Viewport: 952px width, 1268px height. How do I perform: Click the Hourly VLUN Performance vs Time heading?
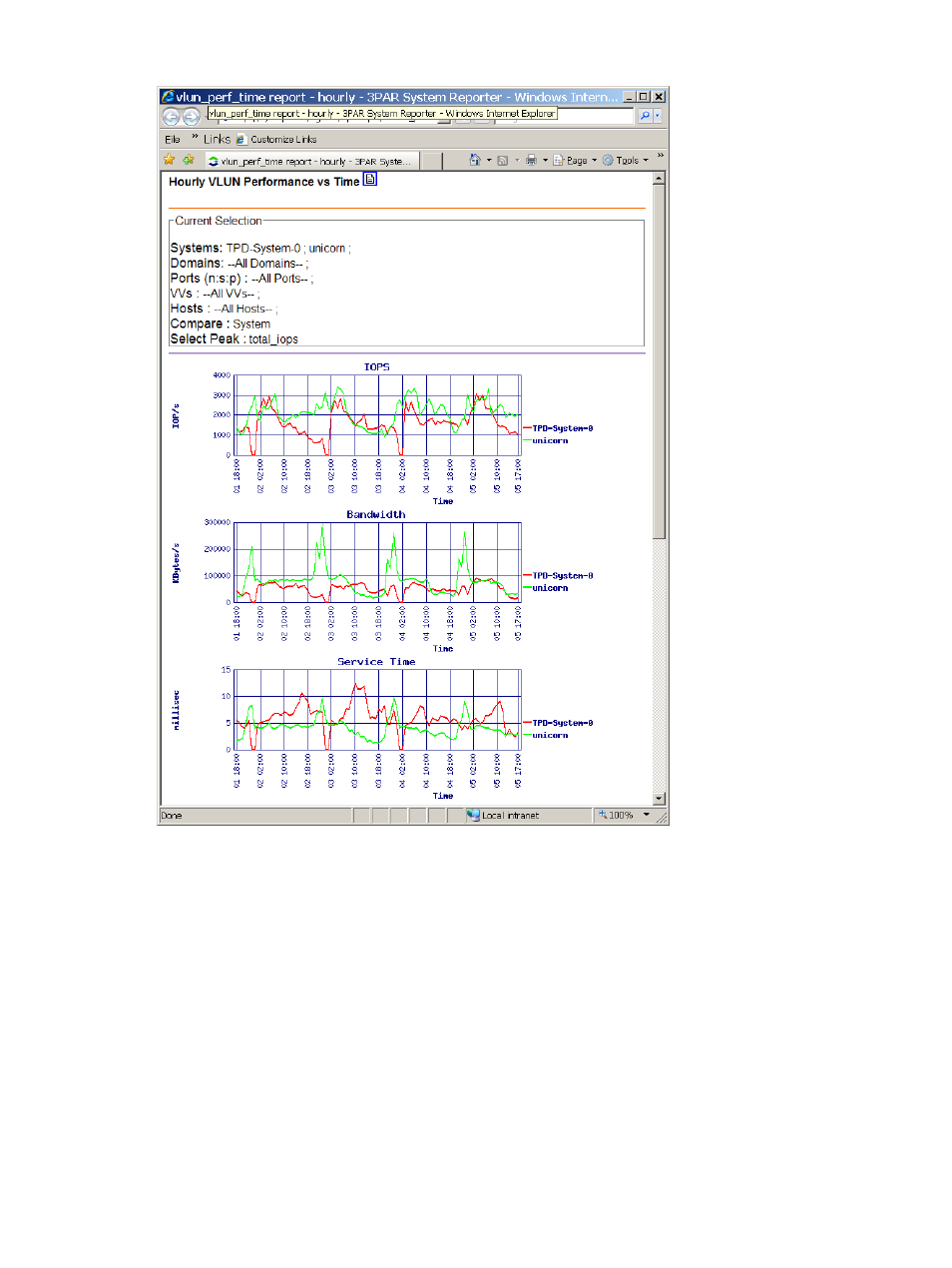pos(263,182)
